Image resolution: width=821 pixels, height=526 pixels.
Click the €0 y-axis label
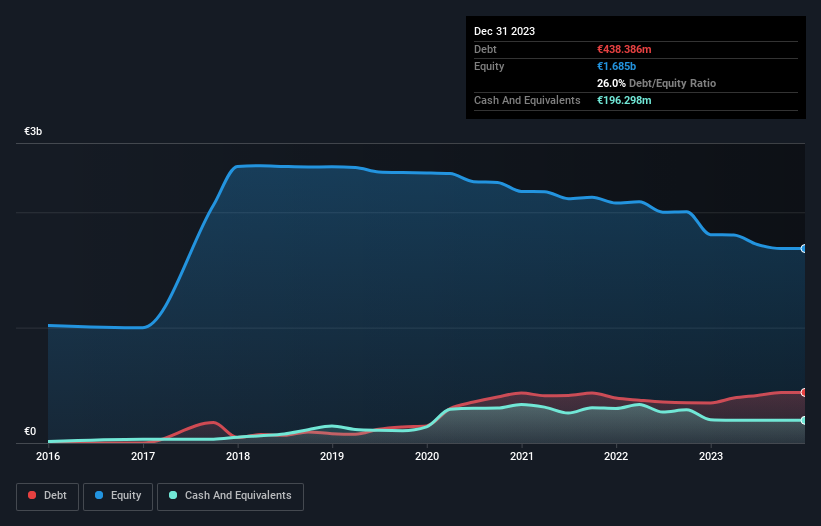coord(30,431)
